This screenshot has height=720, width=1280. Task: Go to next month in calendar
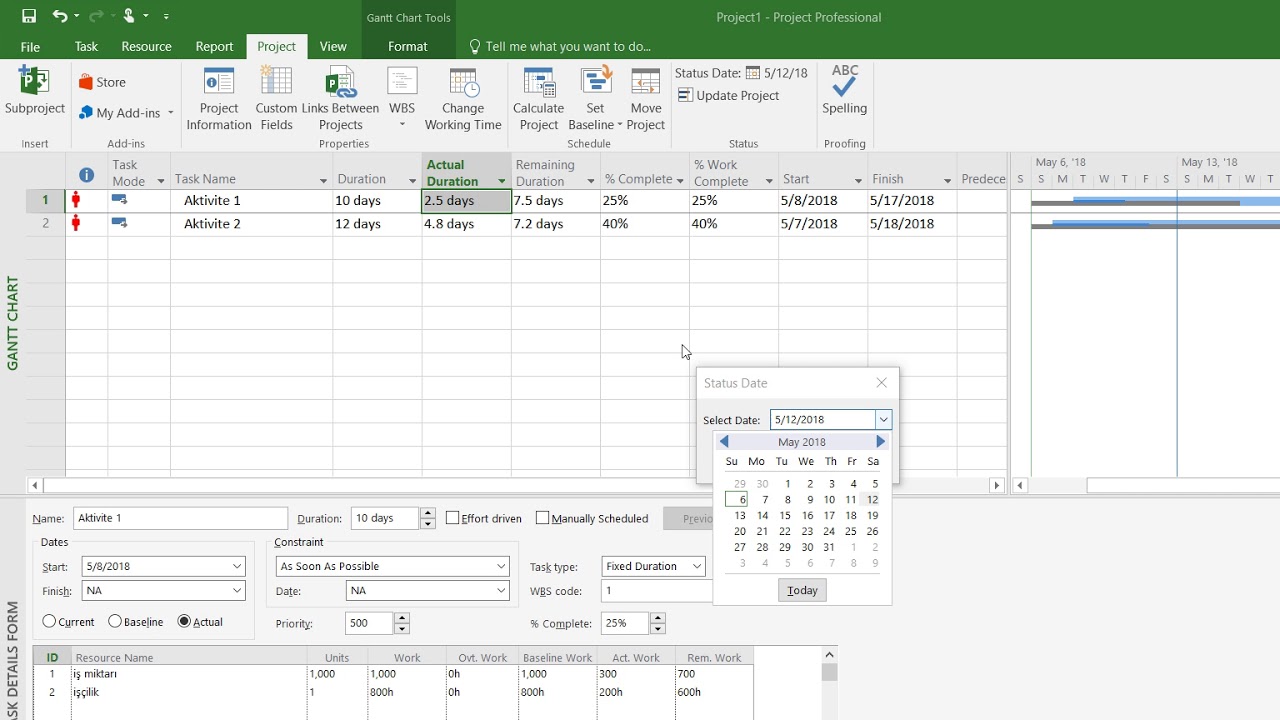[x=880, y=441]
